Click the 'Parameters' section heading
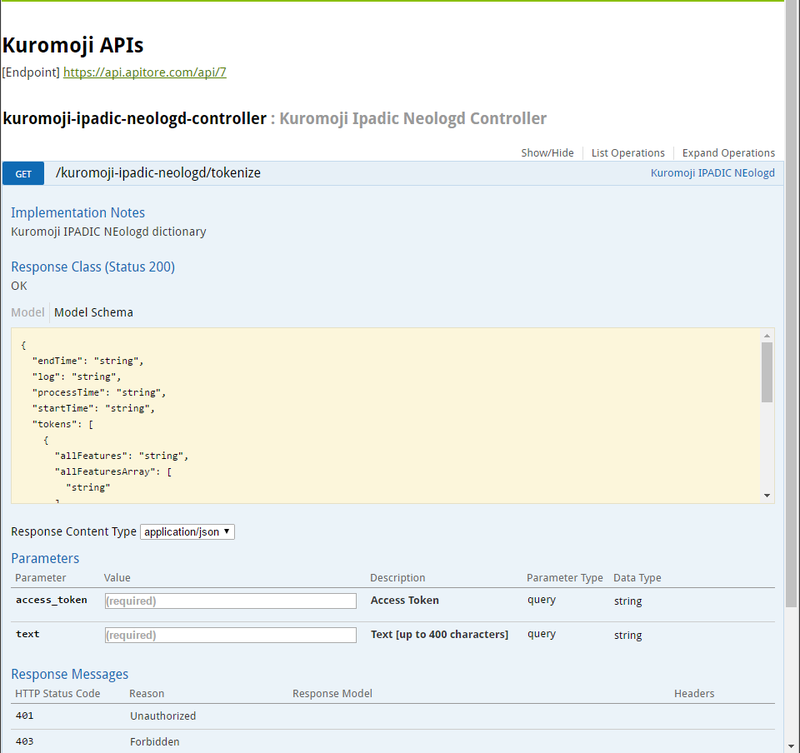The image size is (800, 753). [x=45, y=558]
